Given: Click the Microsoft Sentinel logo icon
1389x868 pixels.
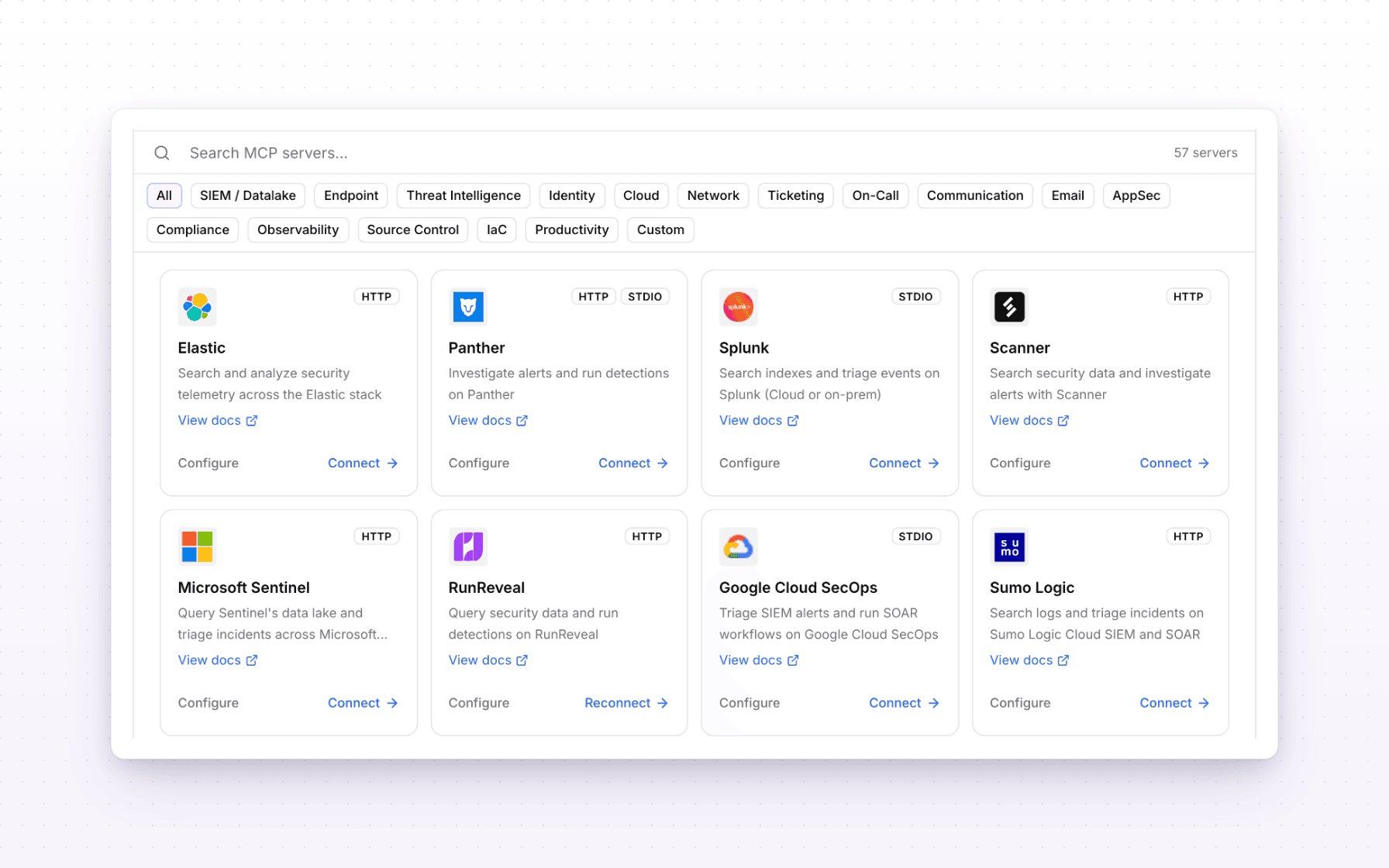Looking at the screenshot, I should pyautogui.click(x=197, y=546).
